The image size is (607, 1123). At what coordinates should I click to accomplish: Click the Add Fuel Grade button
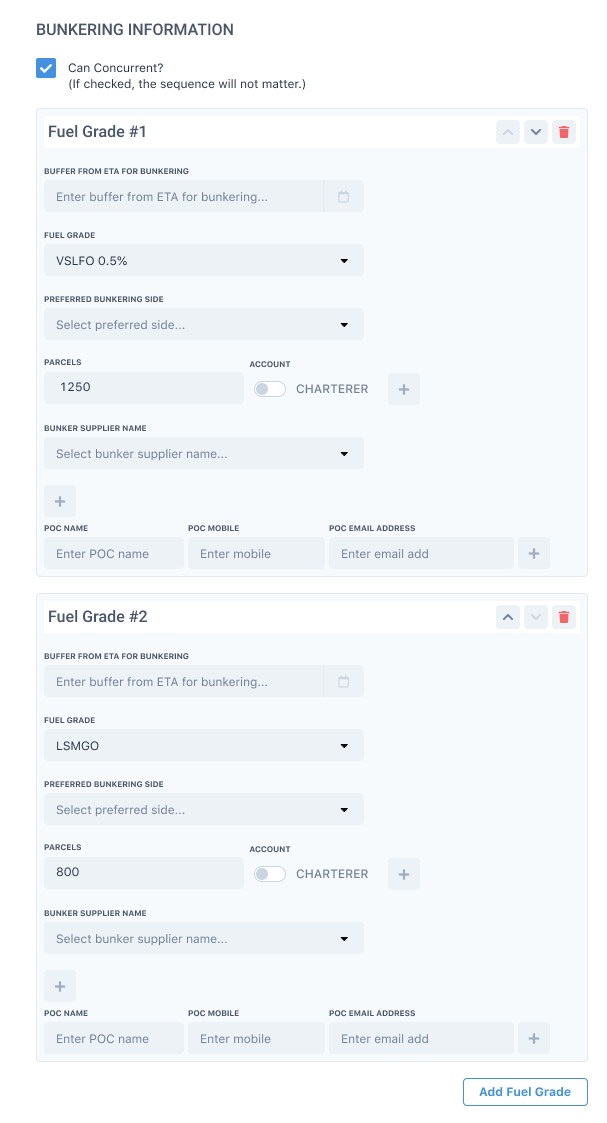point(525,1092)
